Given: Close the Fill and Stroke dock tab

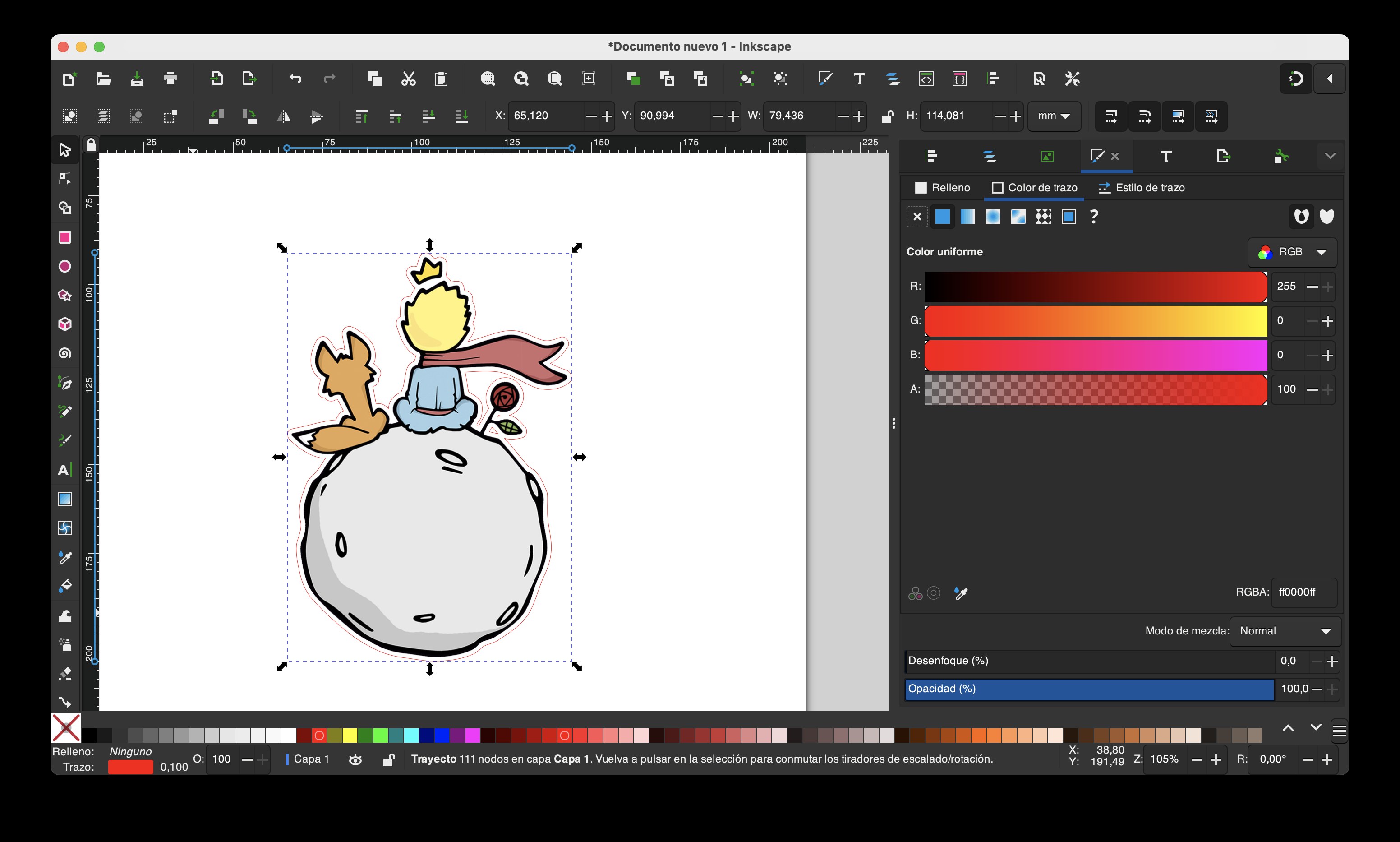Looking at the screenshot, I should (1115, 156).
